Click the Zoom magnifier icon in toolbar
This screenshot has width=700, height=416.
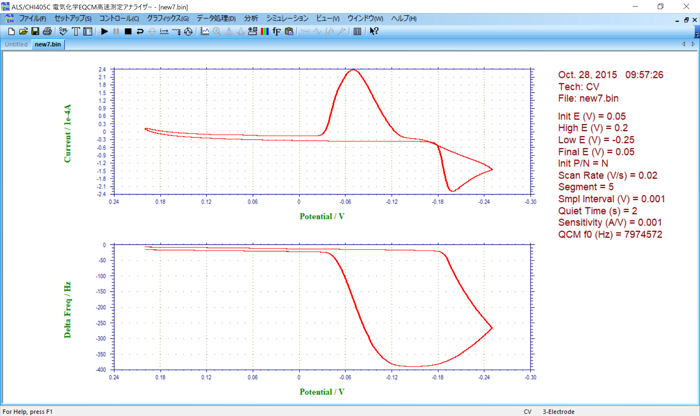point(217,31)
